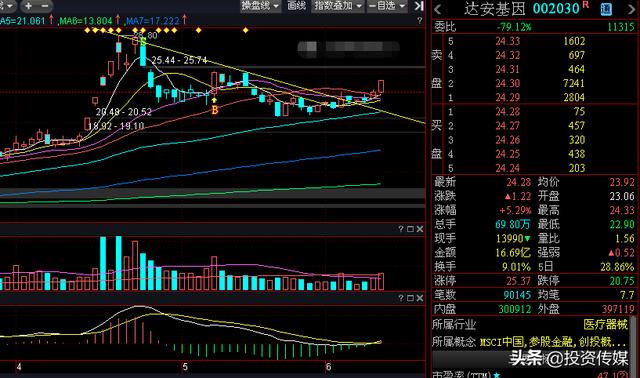
Task: Click 外盘 value 397119
Action: tap(618, 309)
